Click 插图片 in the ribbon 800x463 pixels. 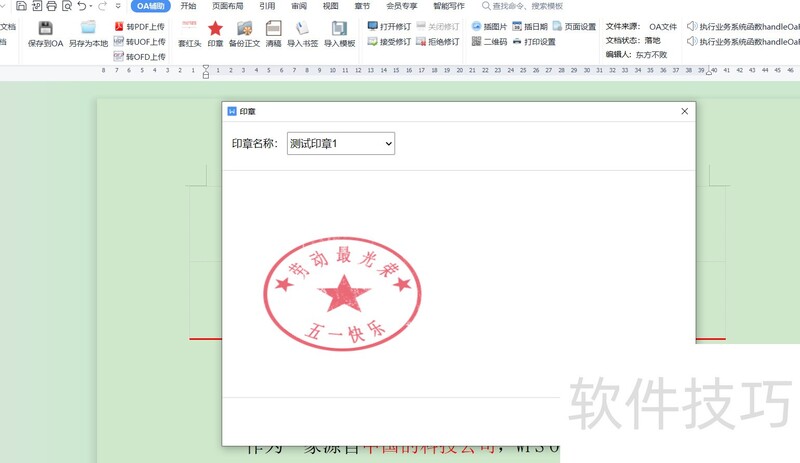point(489,27)
